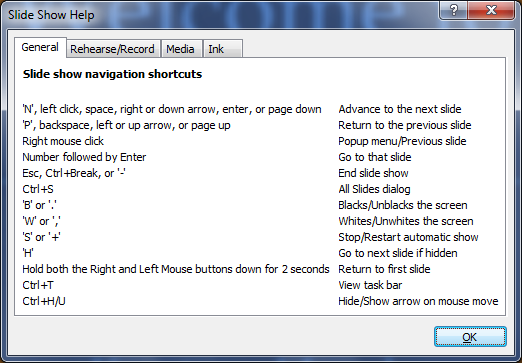Image resolution: width=522 pixels, height=363 pixels.
Task: Open the Media tab
Action: coord(180,49)
